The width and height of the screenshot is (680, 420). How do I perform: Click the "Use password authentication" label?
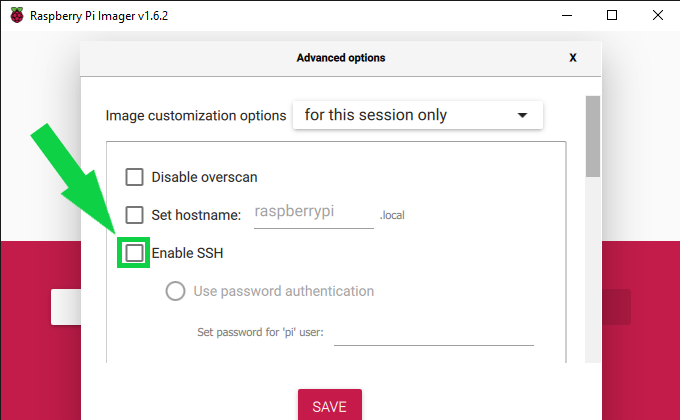click(x=283, y=291)
